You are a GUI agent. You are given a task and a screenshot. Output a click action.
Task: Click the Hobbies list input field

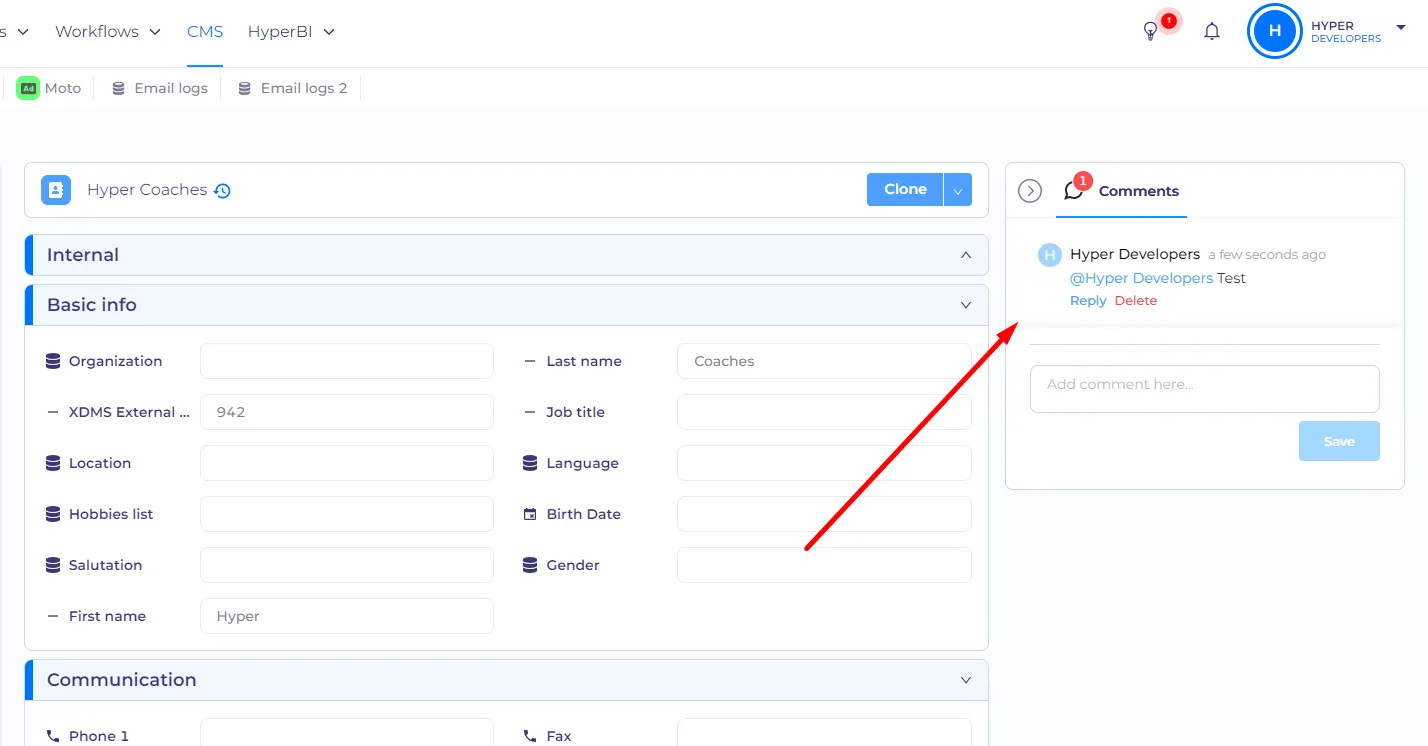[347, 514]
